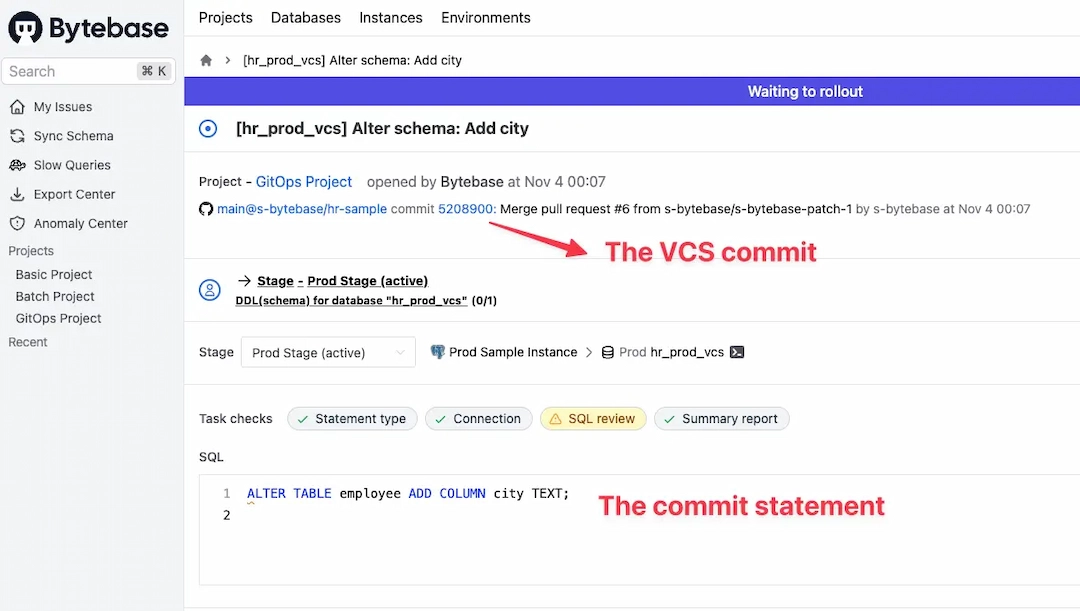Open the Stage dropdown selector
The width and height of the screenshot is (1080, 611).
[x=328, y=352]
